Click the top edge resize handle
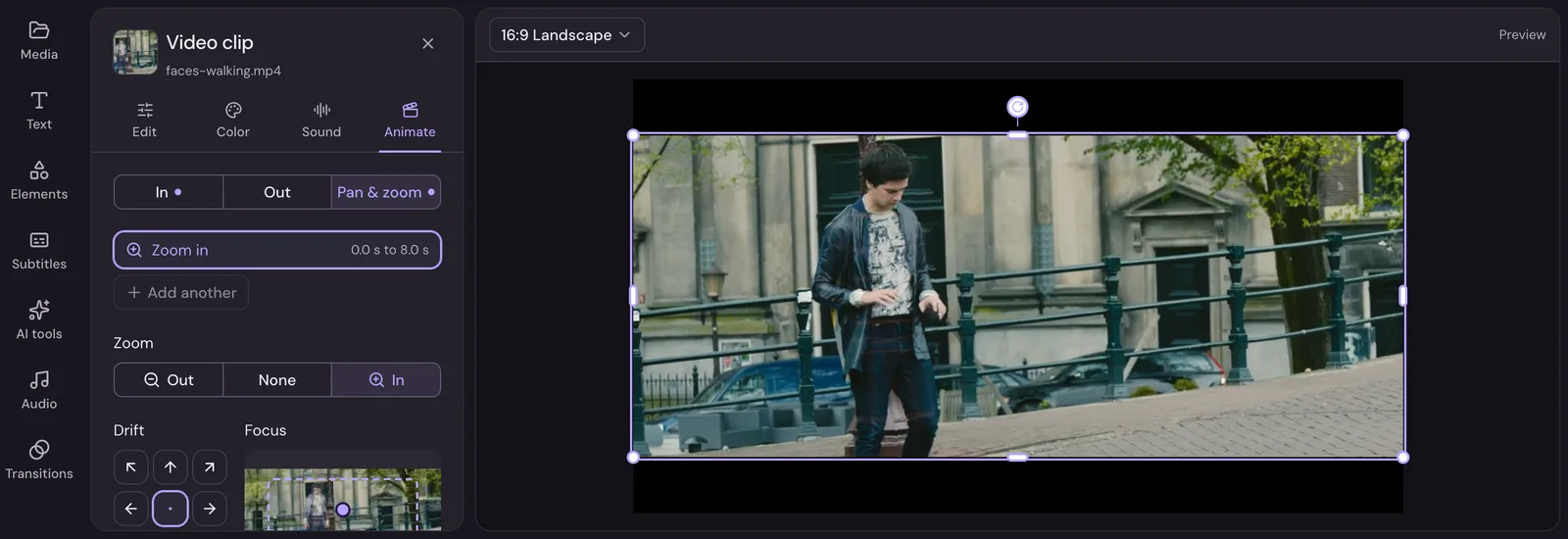 point(1017,135)
